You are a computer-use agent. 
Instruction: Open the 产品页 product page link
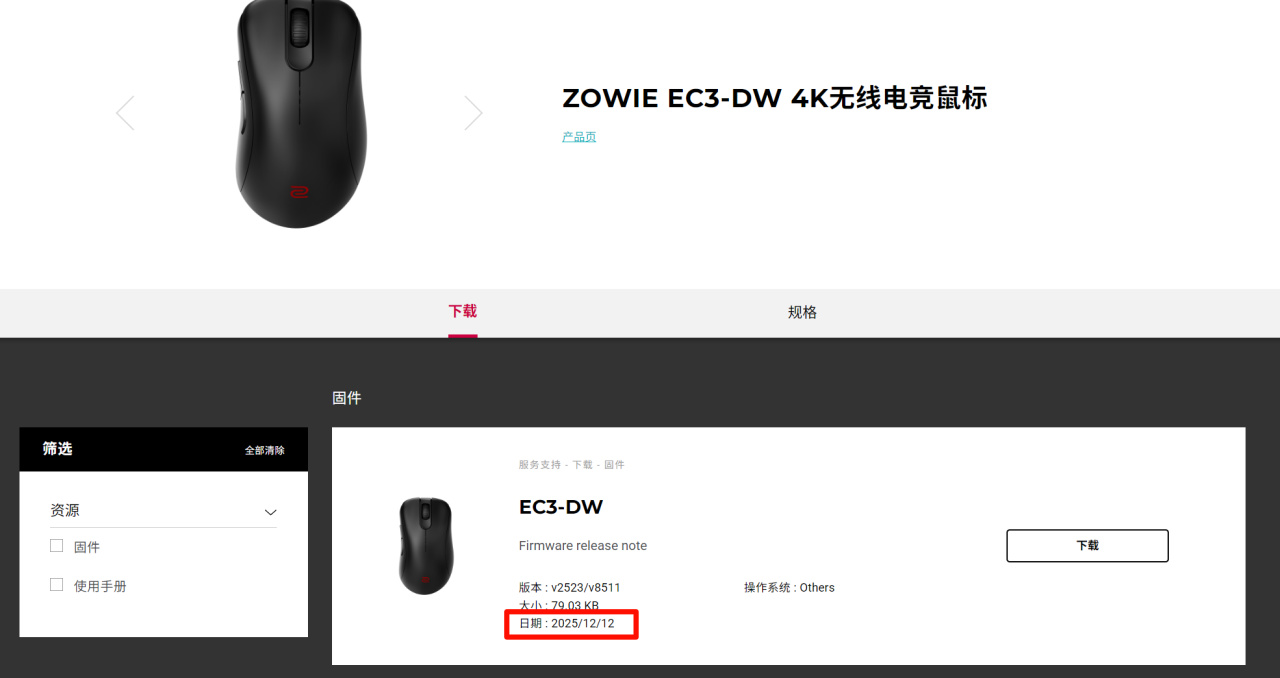[579, 137]
